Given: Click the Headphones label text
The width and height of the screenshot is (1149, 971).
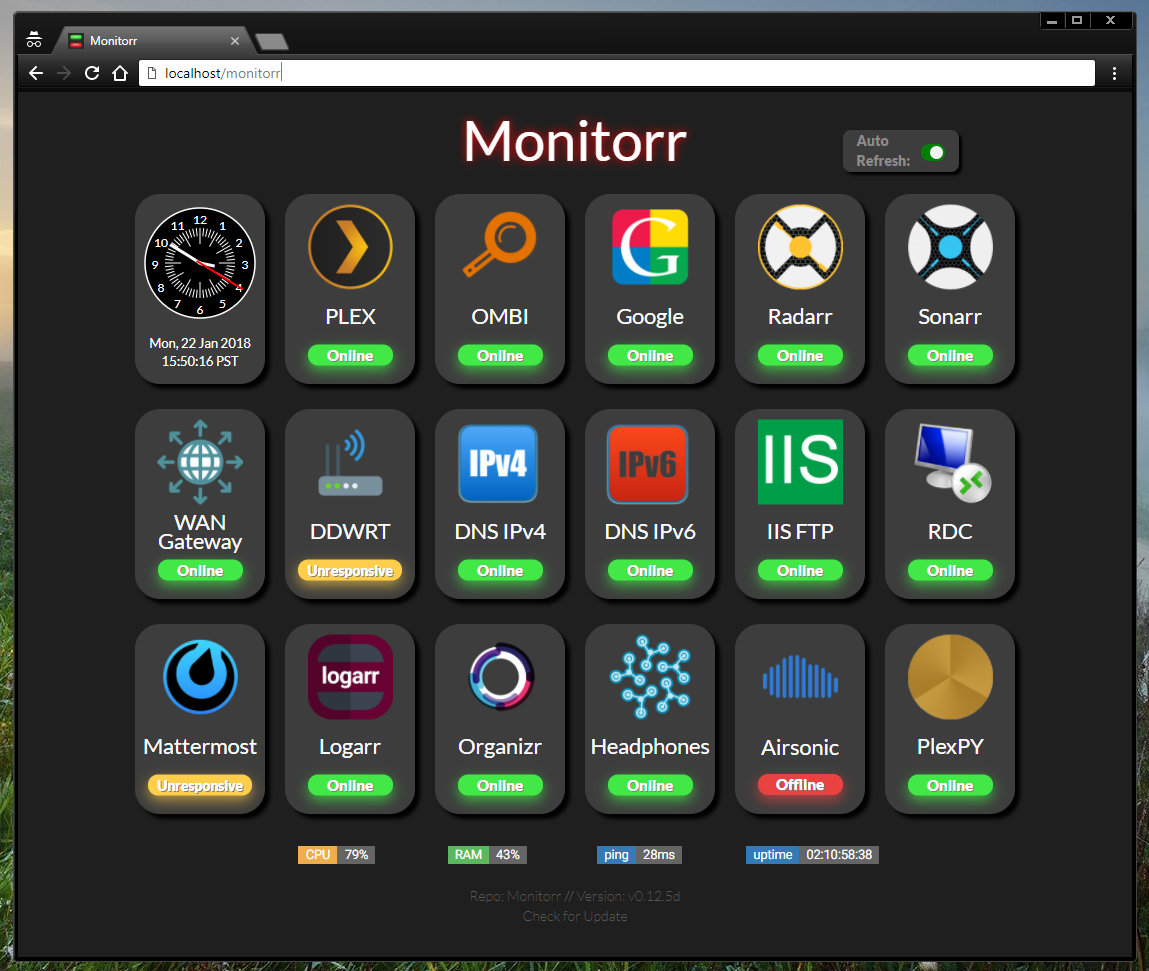Looking at the screenshot, I should [650, 747].
